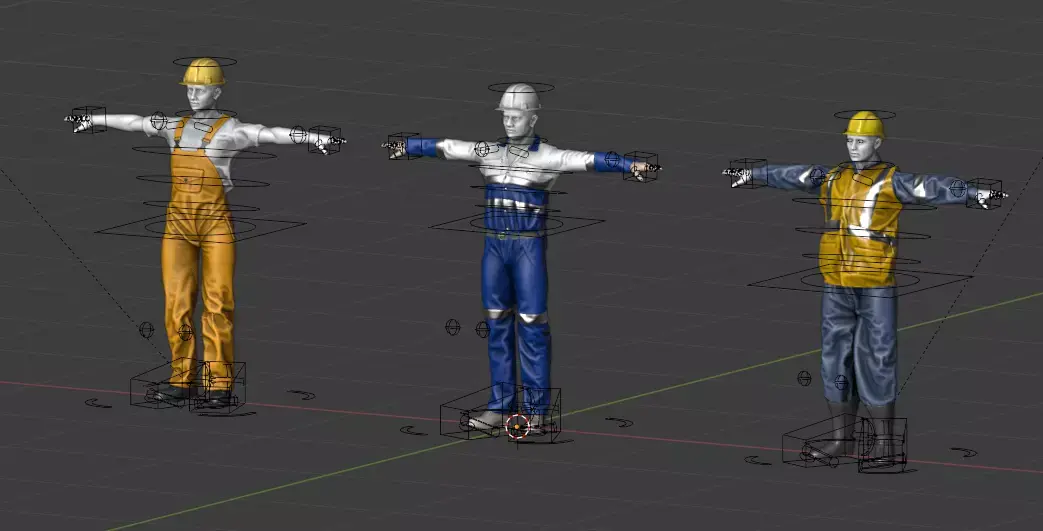Select hip square control of orange-overalls worker
The width and height of the screenshot is (1043, 531).
[200, 228]
